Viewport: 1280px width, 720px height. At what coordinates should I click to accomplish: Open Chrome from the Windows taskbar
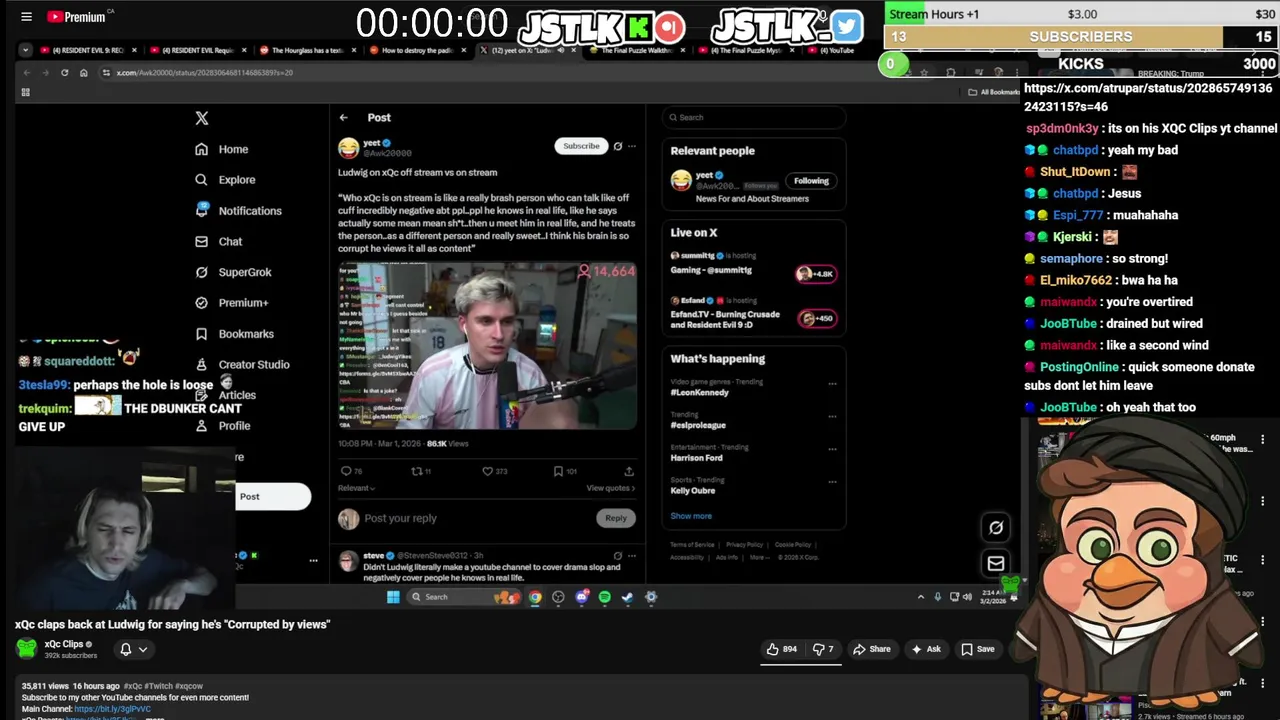536,597
